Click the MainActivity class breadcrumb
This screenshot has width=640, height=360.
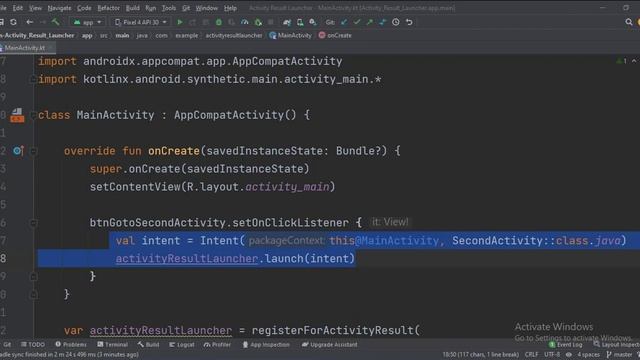click(291, 36)
